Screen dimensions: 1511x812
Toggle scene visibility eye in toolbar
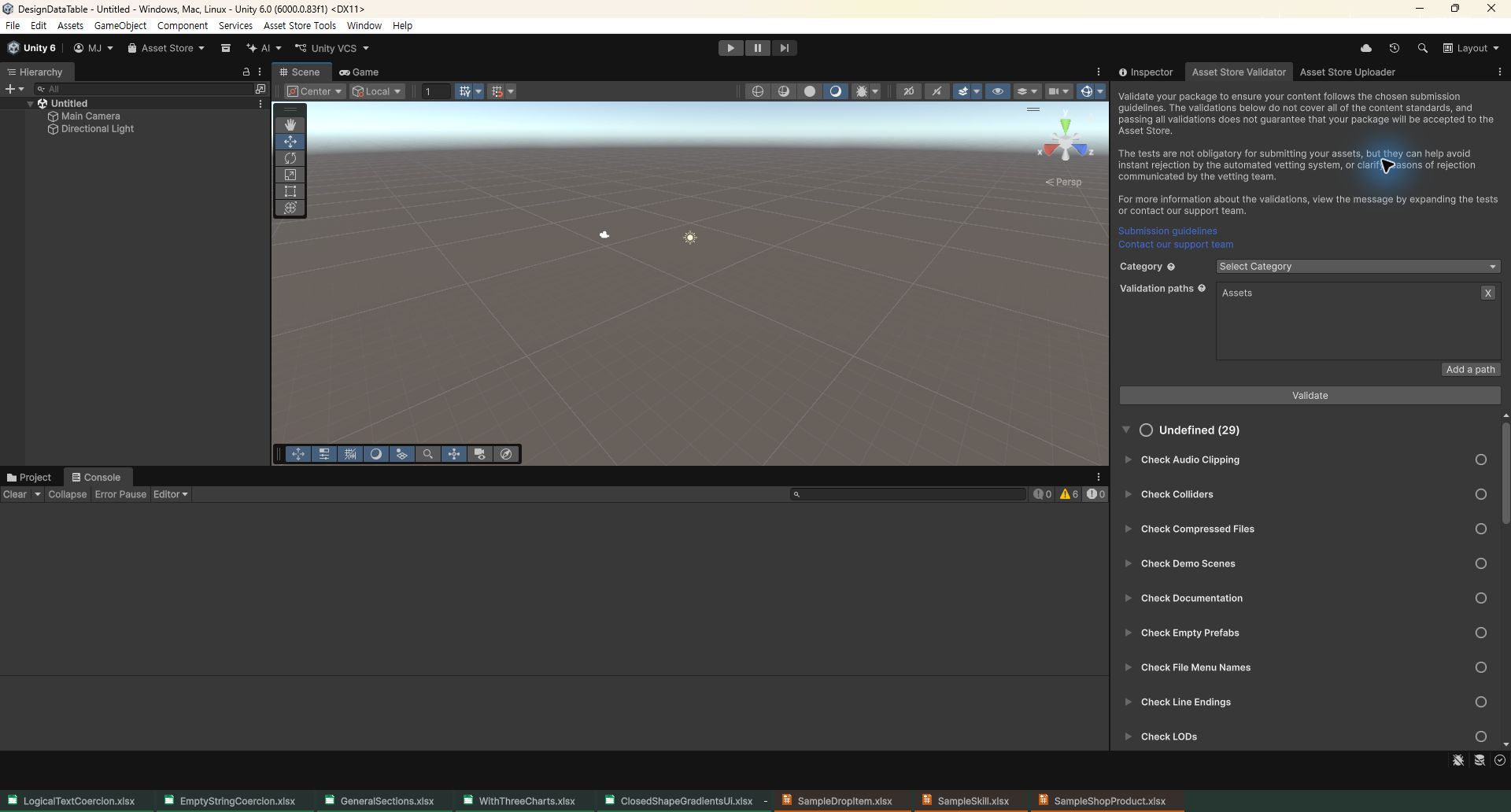point(998,91)
